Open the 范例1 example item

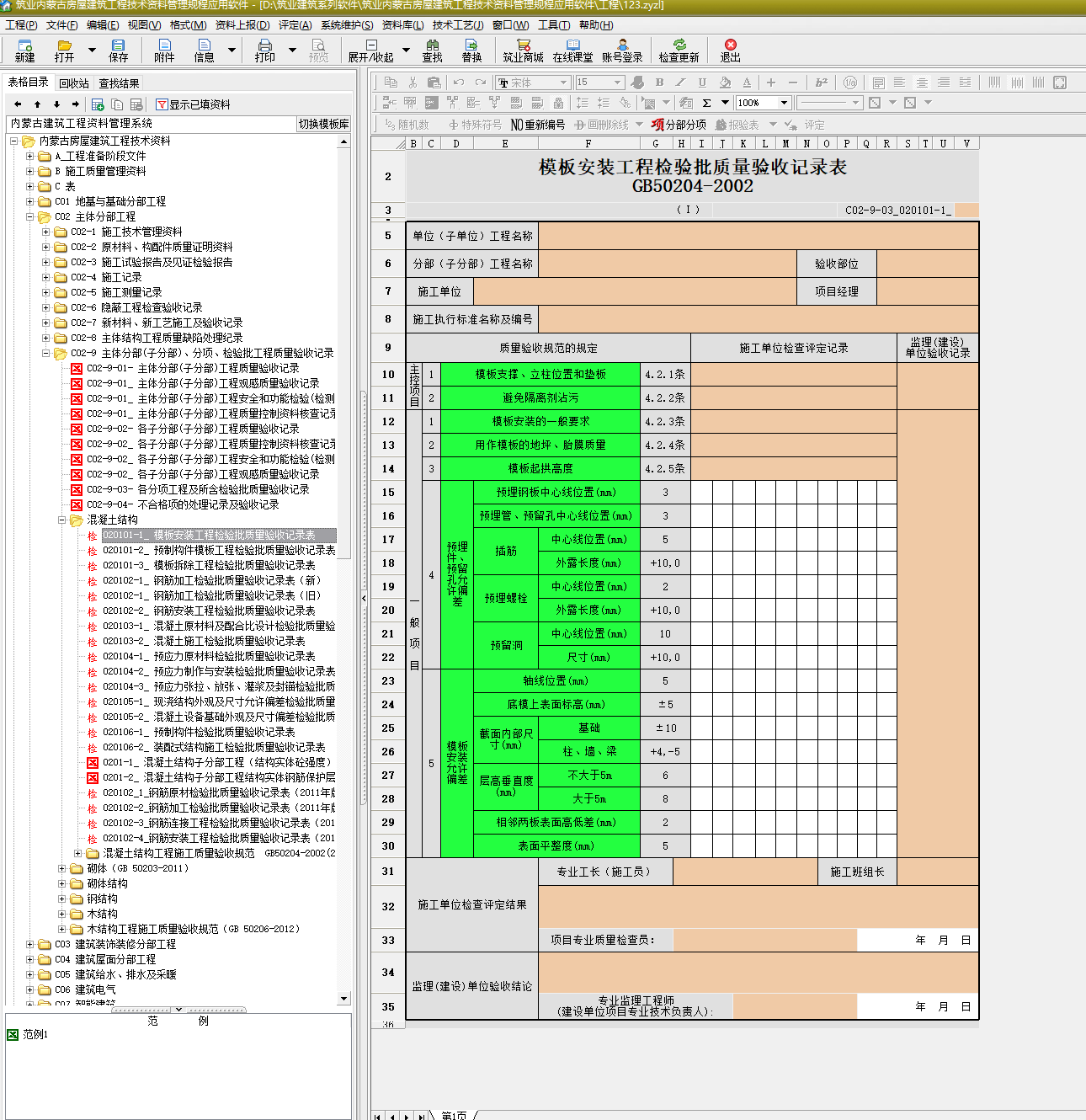(x=28, y=1034)
